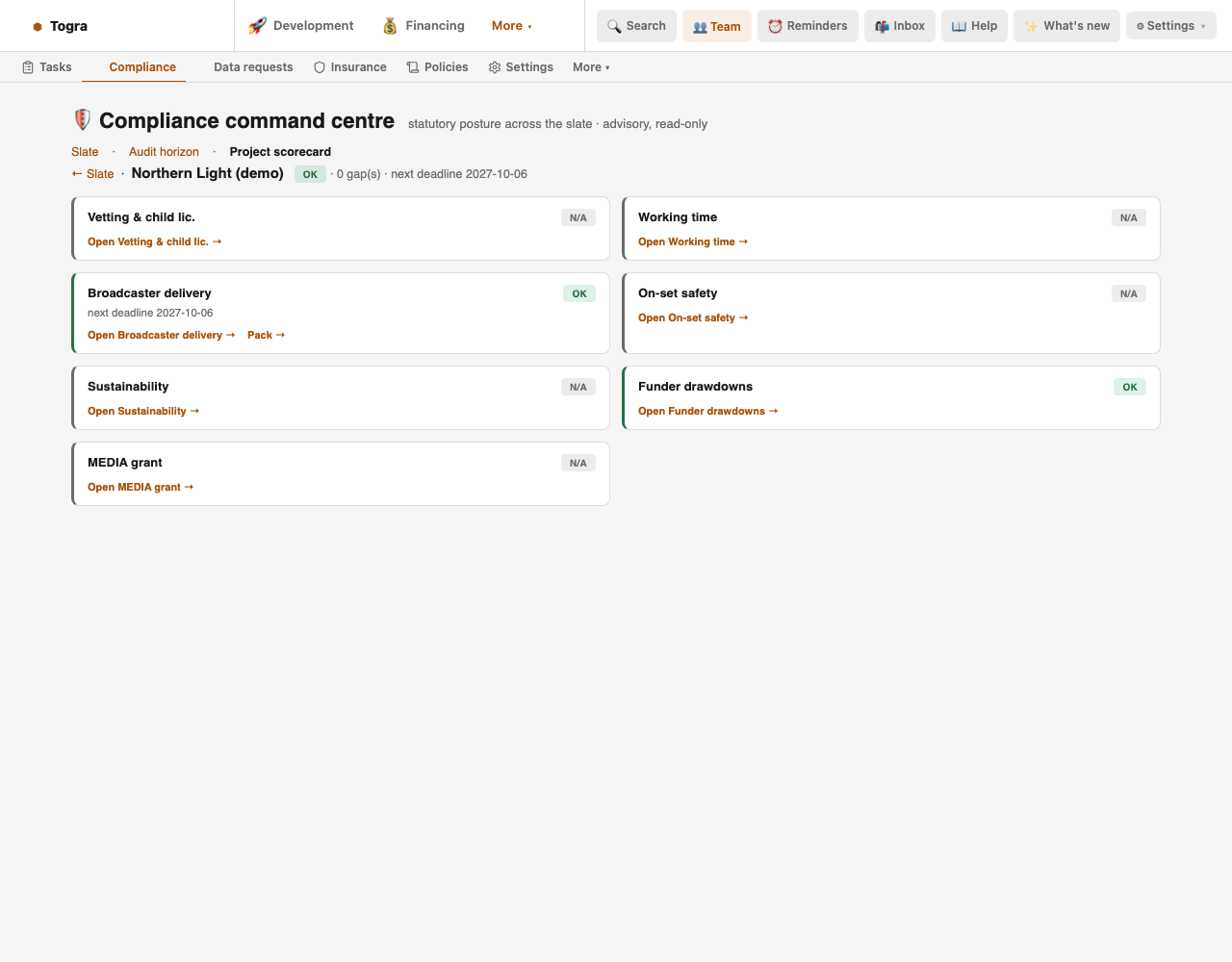Viewport: 1232px width, 962px height.
Task: Open On-set safety link
Action: 693,318
